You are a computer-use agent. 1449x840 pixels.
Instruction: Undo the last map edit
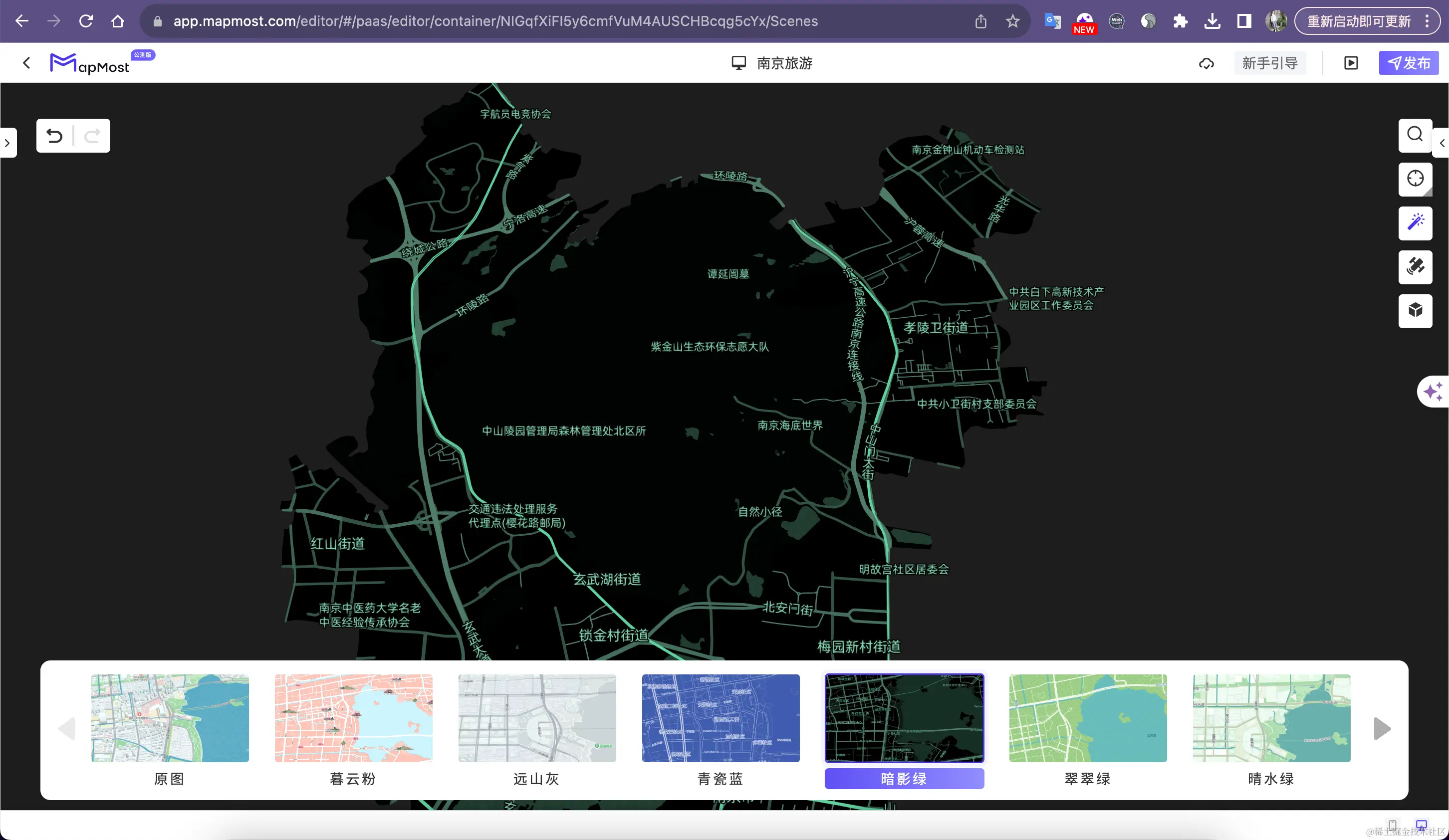pos(54,136)
